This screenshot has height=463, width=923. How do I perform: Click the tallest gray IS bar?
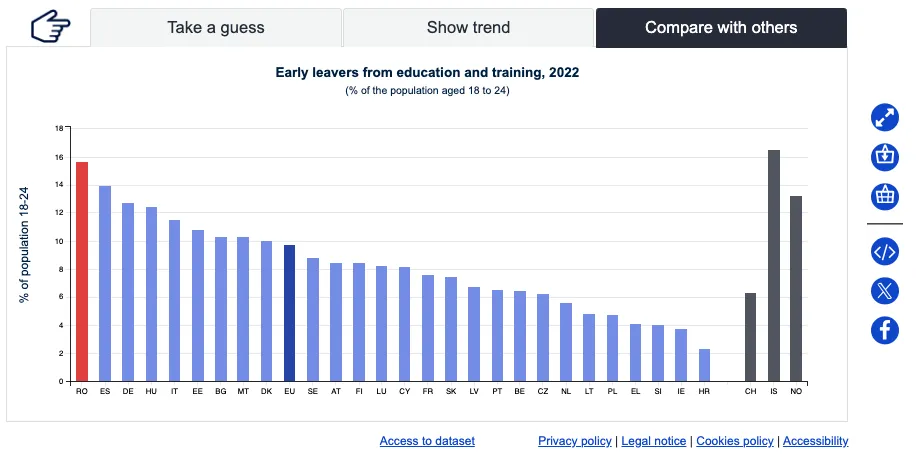pyautogui.click(x=773, y=265)
